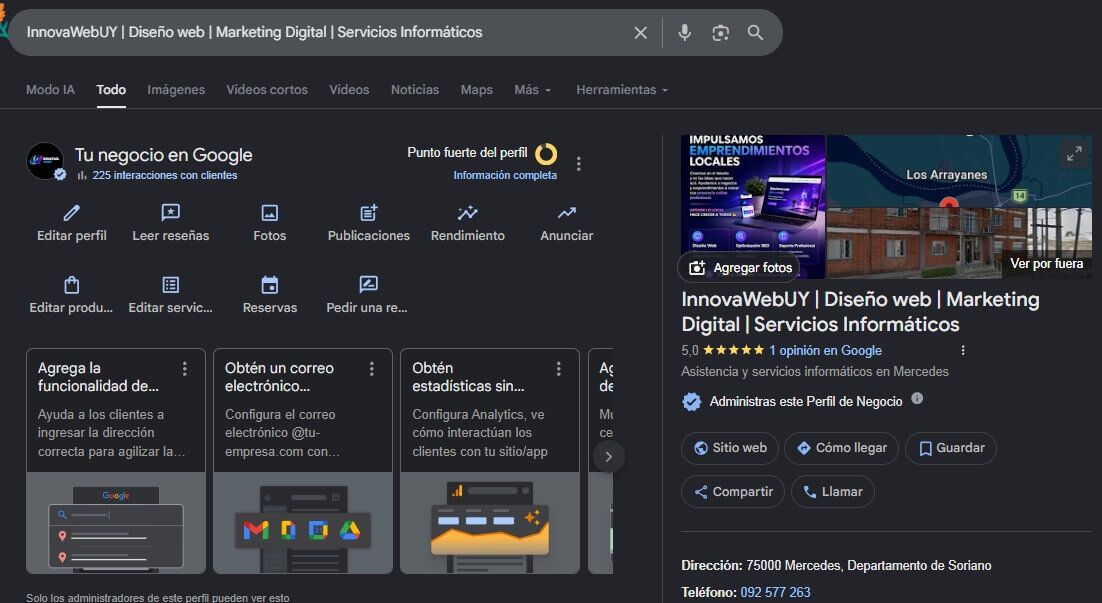Click the verified badge beside Administras
This screenshot has width=1102, height=603.
coord(692,401)
